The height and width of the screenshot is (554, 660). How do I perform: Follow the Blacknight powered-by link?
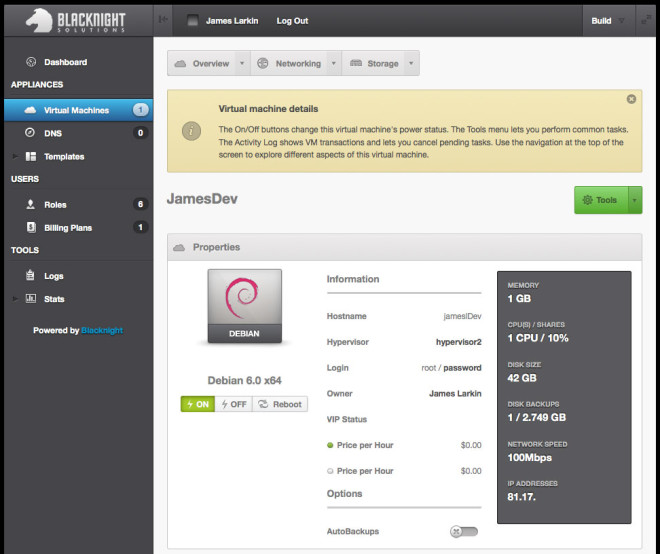[x=102, y=330]
